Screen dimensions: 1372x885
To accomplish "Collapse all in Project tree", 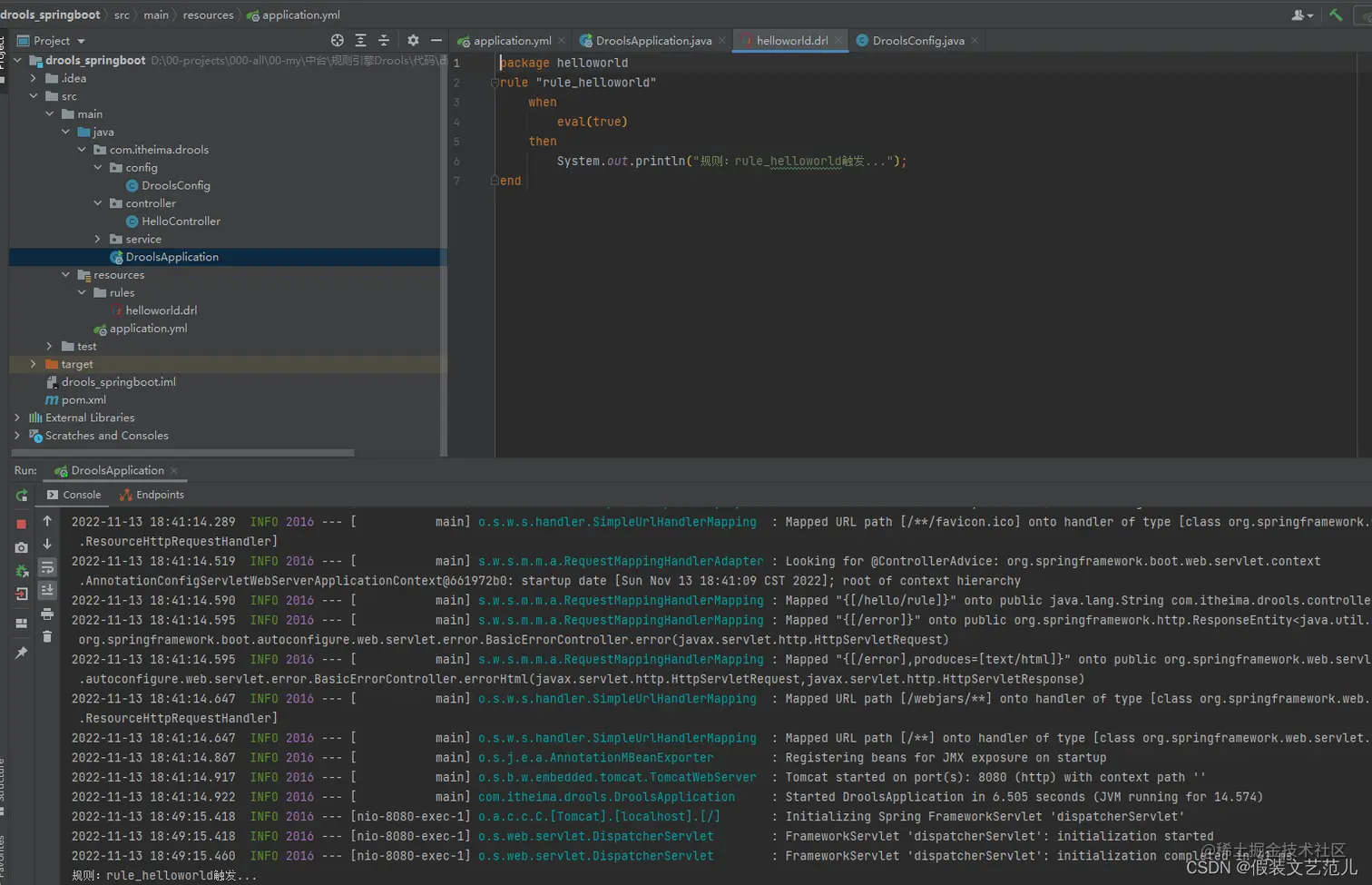I will point(384,41).
